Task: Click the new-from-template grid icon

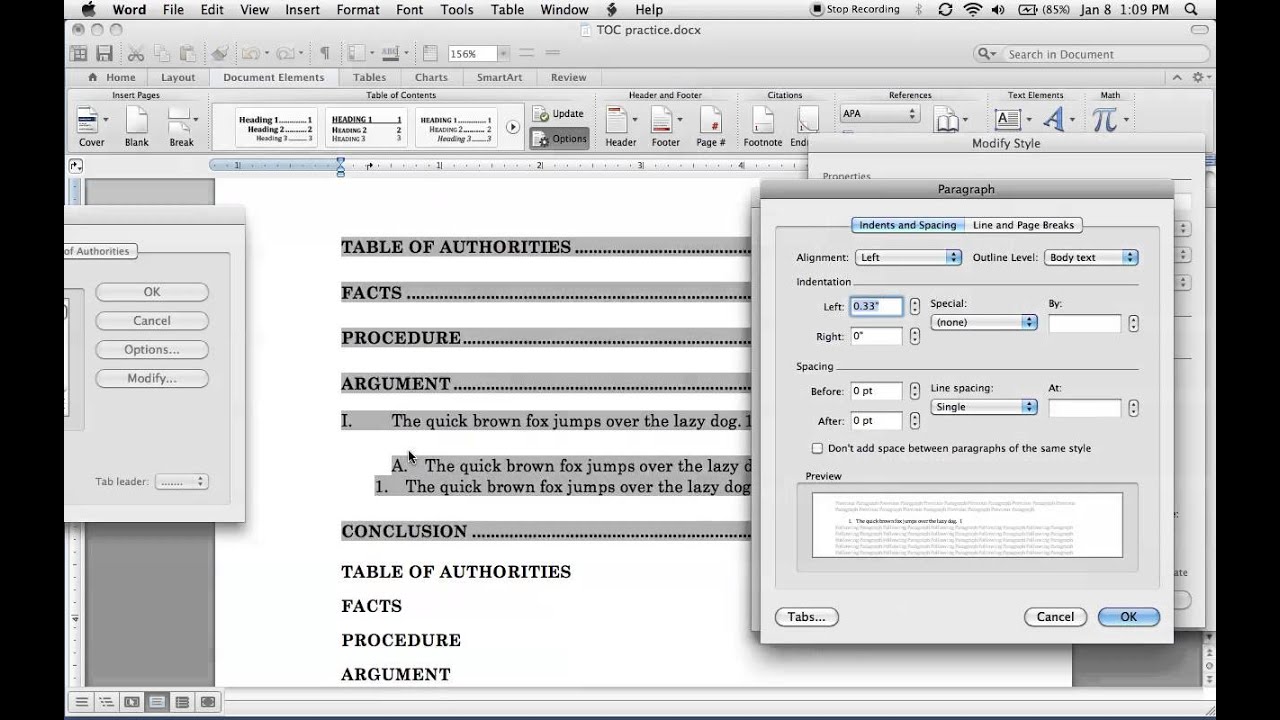Action: tap(78, 54)
